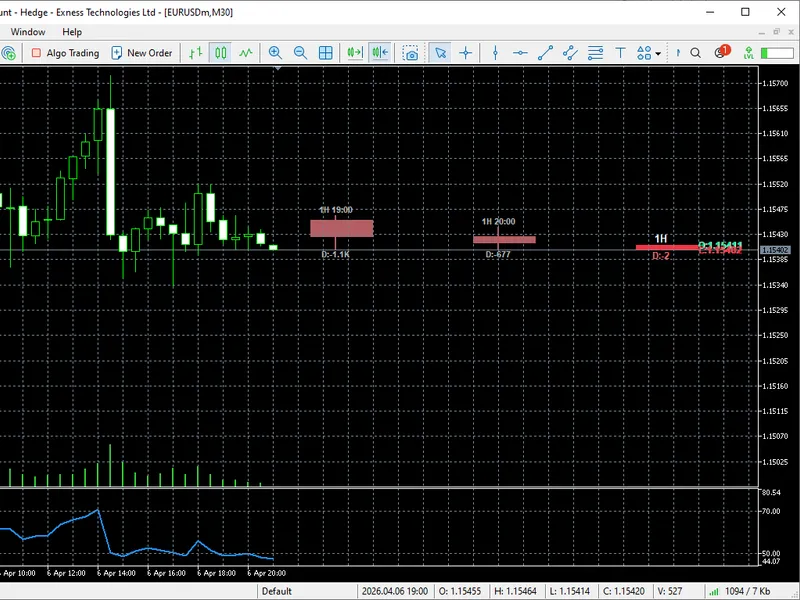Click the O: 1.15455 status value
This screenshot has width=800, height=600.
460,591
